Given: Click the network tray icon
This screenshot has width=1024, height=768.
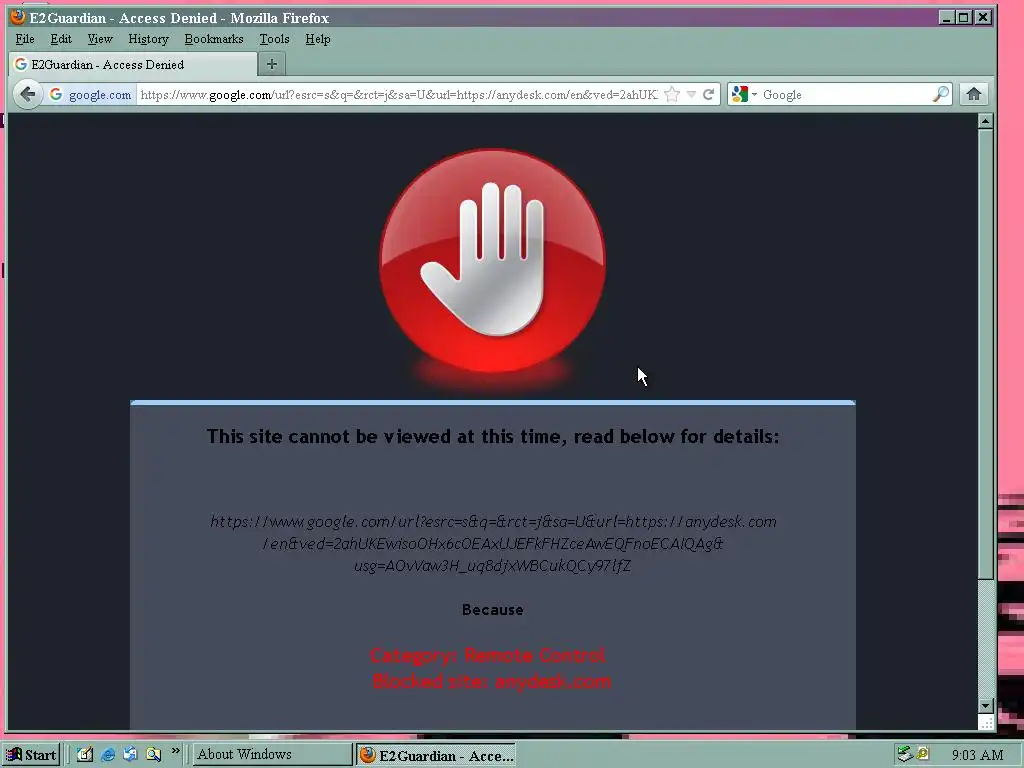Looking at the screenshot, I should click(904, 754).
